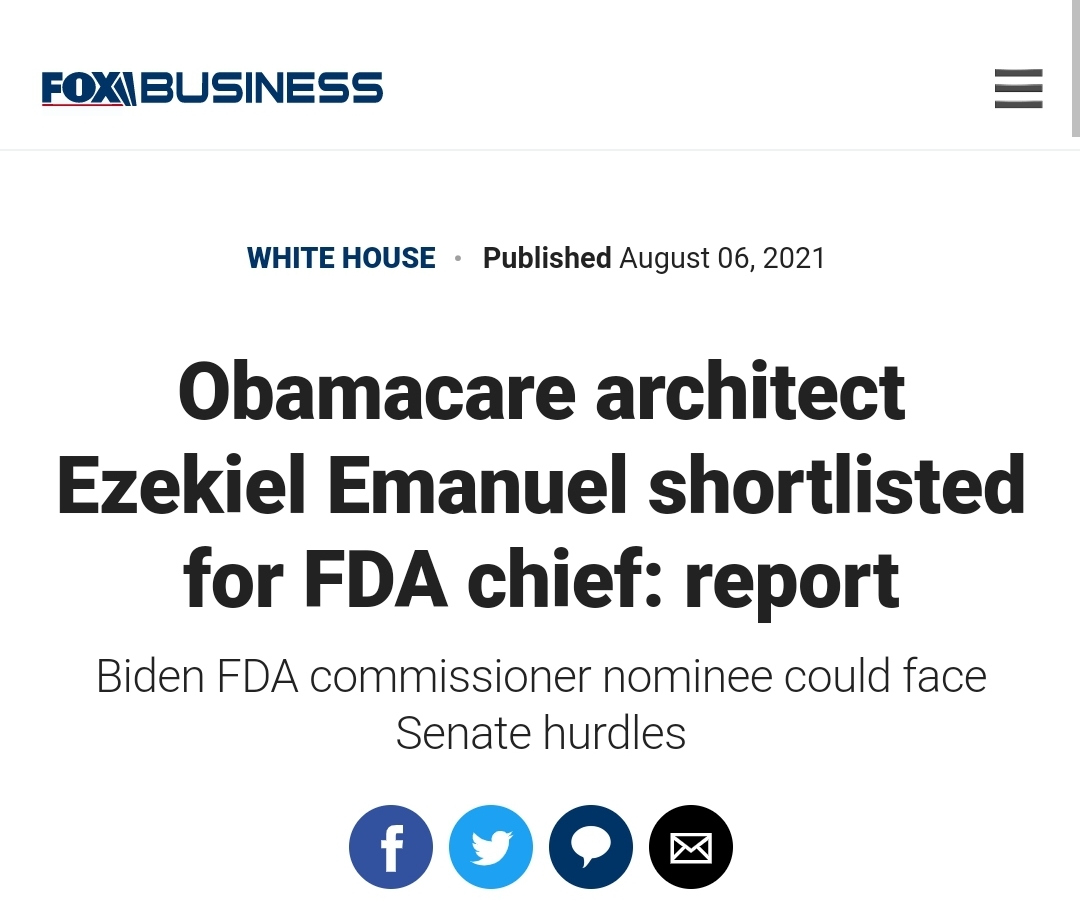Go to the Fox Business homepage via the logo
Viewport: 1080px width, 911px height.
click(212, 88)
